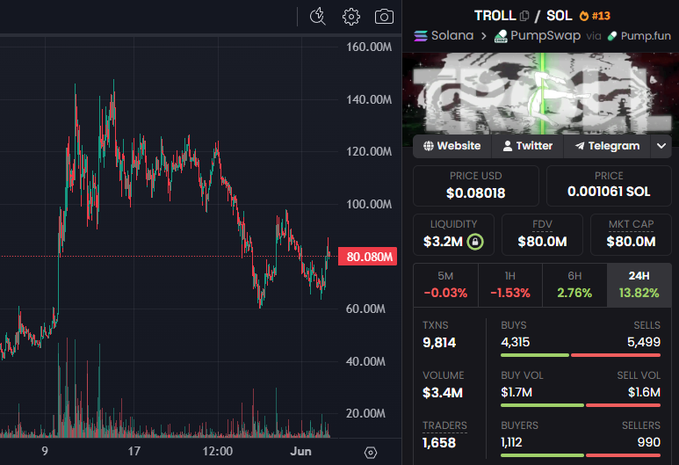Select the 1H timeframe tab

click(510, 285)
